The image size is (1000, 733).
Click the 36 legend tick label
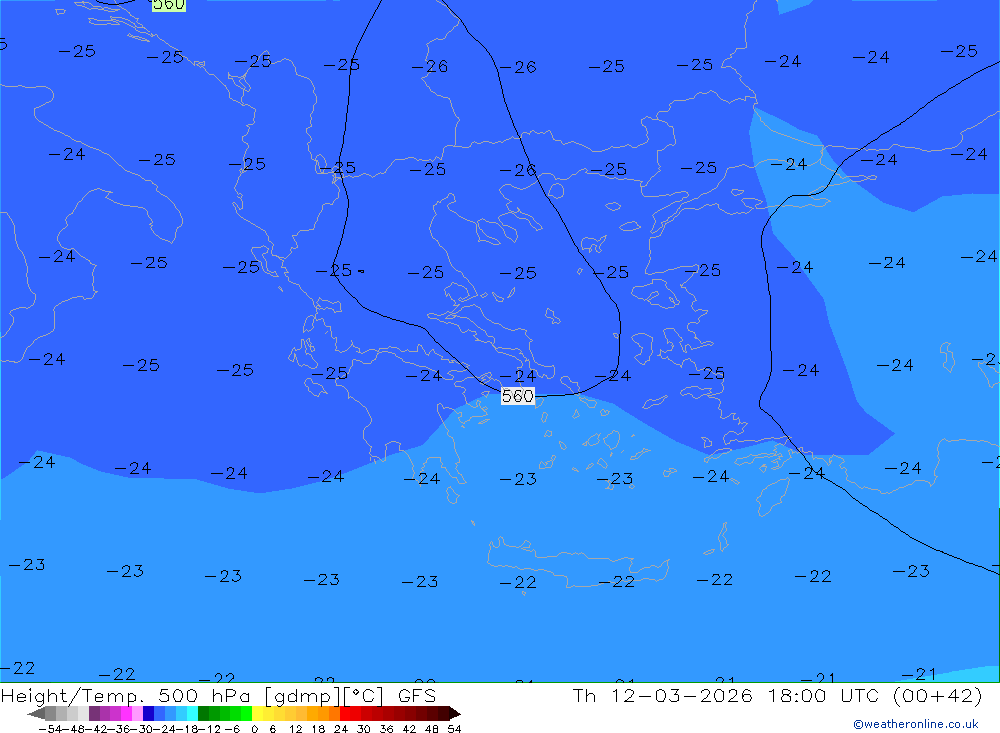click(386, 729)
